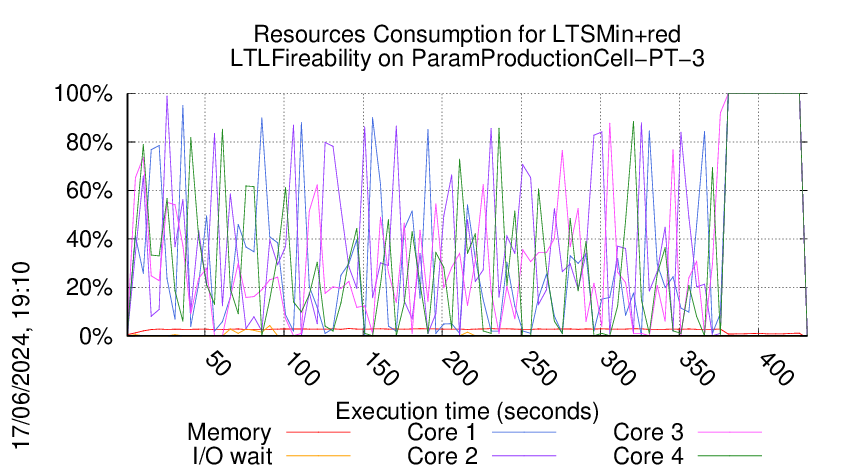850x475 pixels.
Task: Click the 'I/O wait' legend label
Action: tap(232, 456)
